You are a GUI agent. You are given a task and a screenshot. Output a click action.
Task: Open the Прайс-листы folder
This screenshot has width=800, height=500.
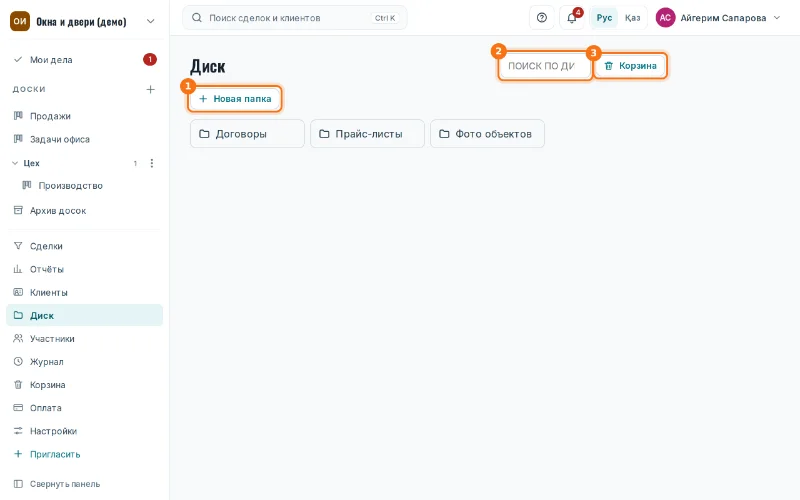pyautogui.click(x=367, y=134)
